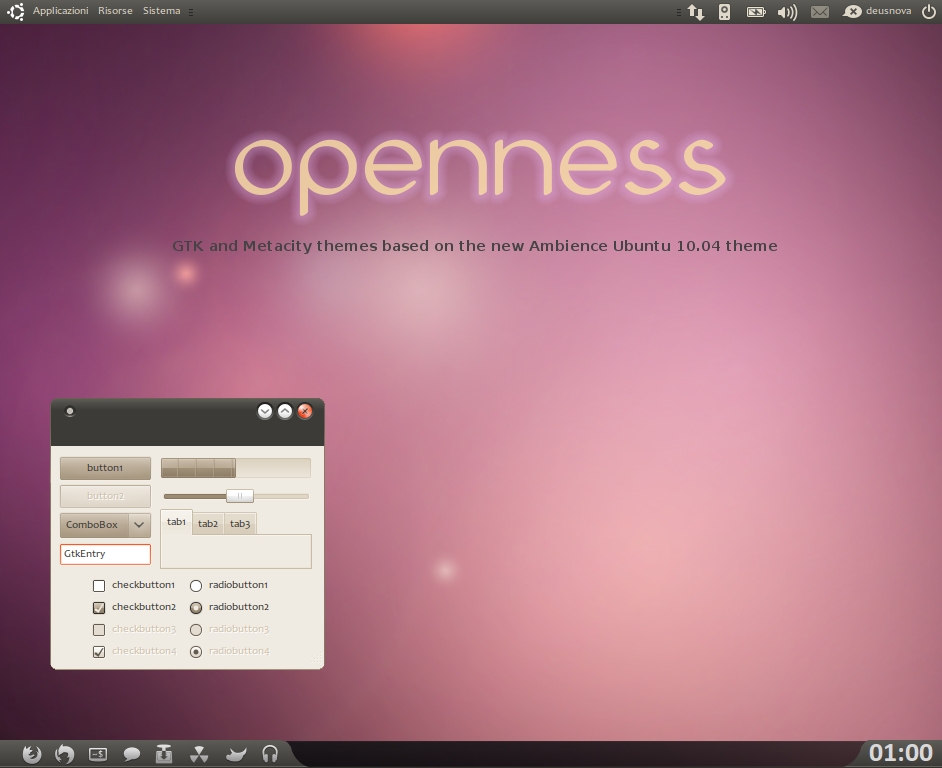Launch Firefox from the bottom dock
The image size is (942, 768).
31,754
